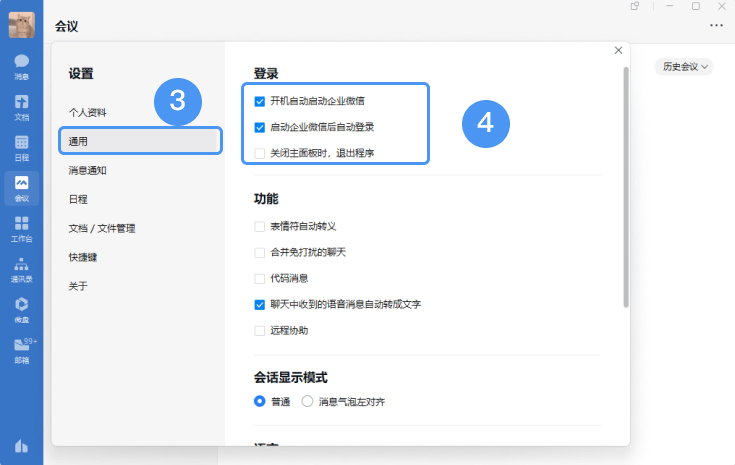The height and width of the screenshot is (465, 735).
Task: Go to 工作台 (Workbench) in sidebar
Action: [21, 229]
